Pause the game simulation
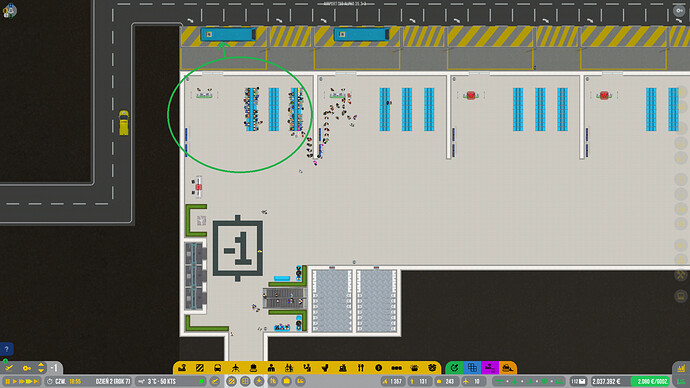This screenshot has height=388, width=690. [7, 381]
